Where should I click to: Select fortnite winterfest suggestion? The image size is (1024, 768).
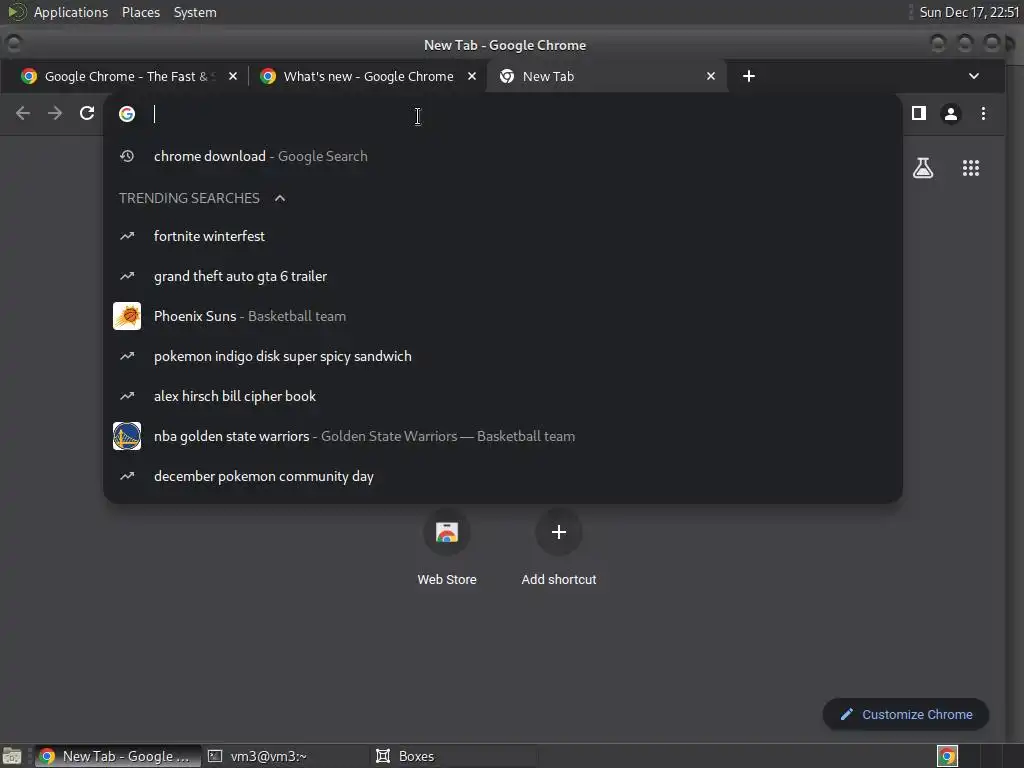pyautogui.click(x=503, y=236)
